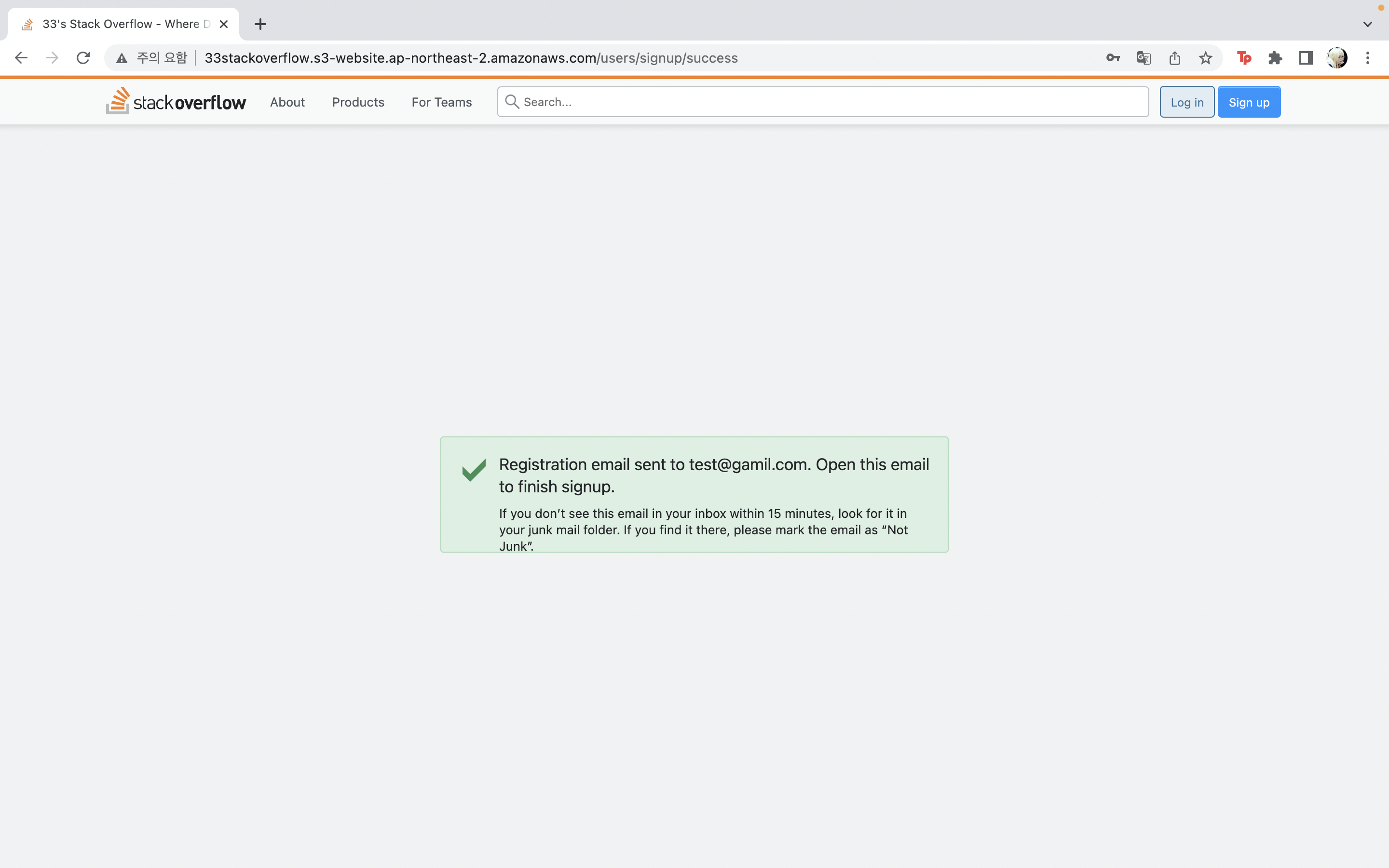The image size is (1389, 868).
Task: Close the 33's Stack Overflow tab
Action: (224, 24)
